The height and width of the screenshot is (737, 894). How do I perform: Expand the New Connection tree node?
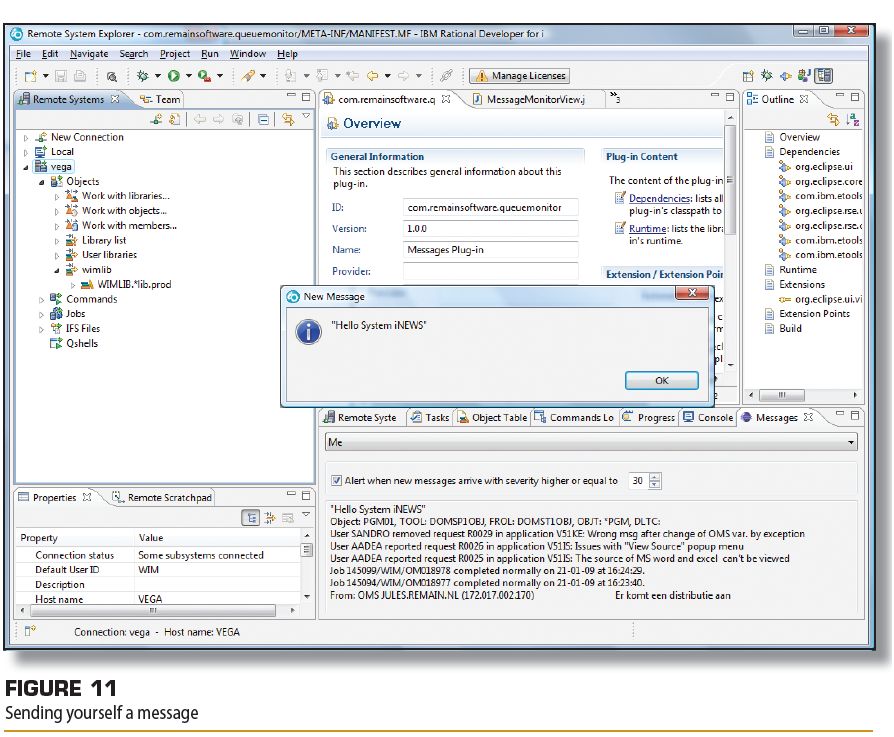click(26, 137)
